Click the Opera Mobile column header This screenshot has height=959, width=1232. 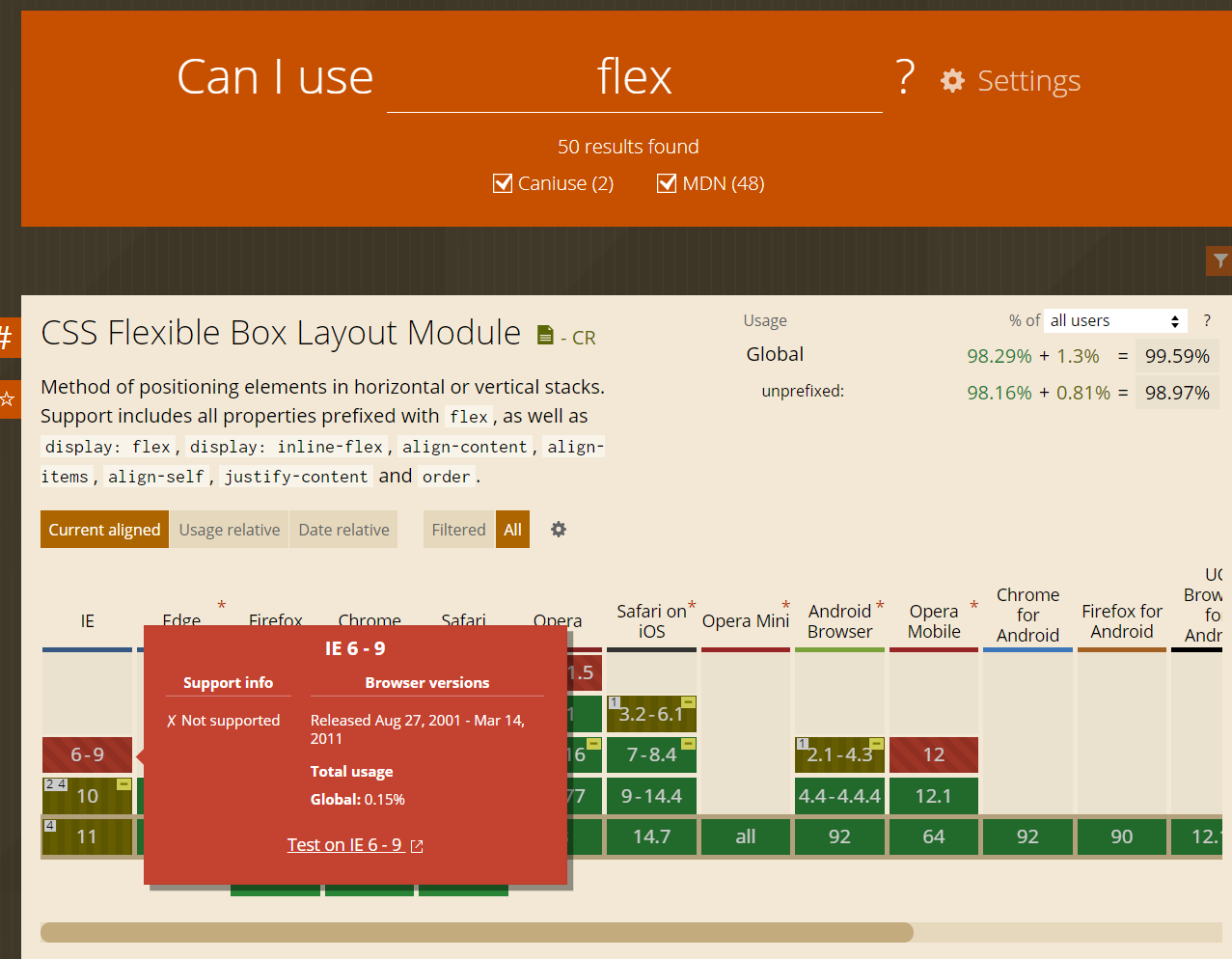[x=934, y=621]
